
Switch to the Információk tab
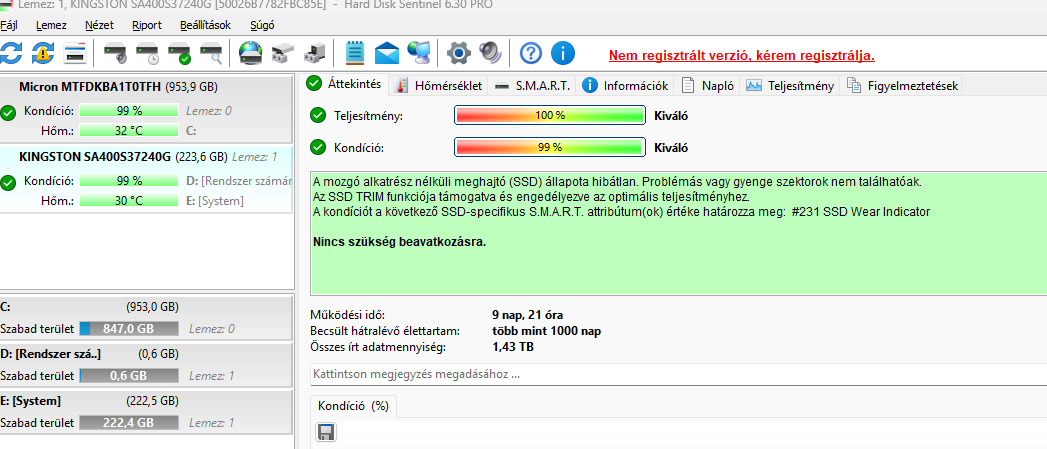click(626, 86)
